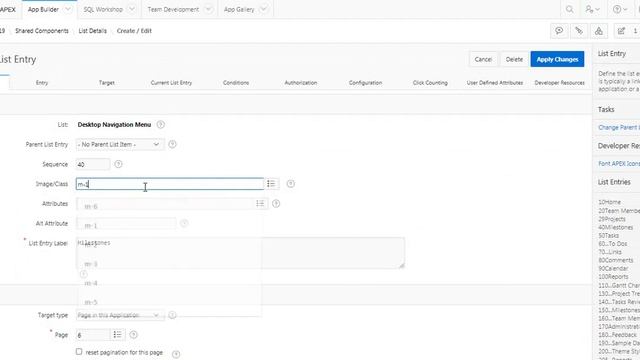Open the Parent List Entry dropdown
Screen dimensions: 640x360
point(120,144)
